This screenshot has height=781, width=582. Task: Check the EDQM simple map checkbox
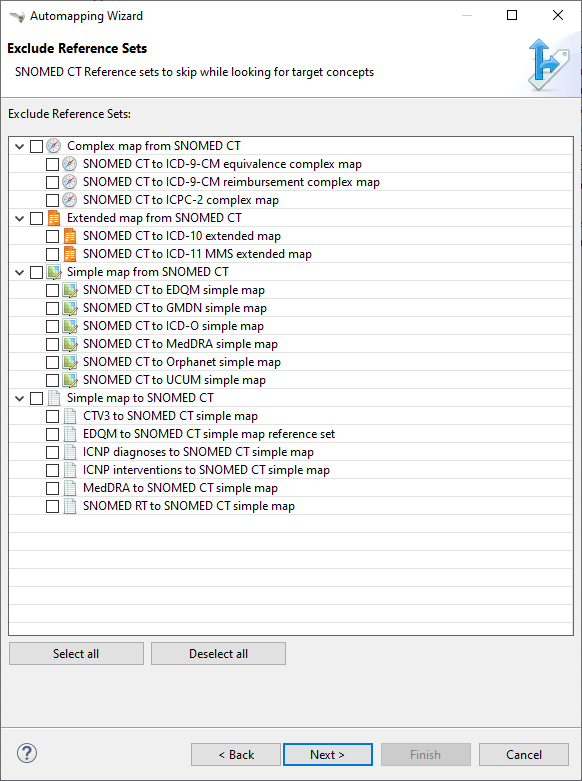click(x=52, y=291)
